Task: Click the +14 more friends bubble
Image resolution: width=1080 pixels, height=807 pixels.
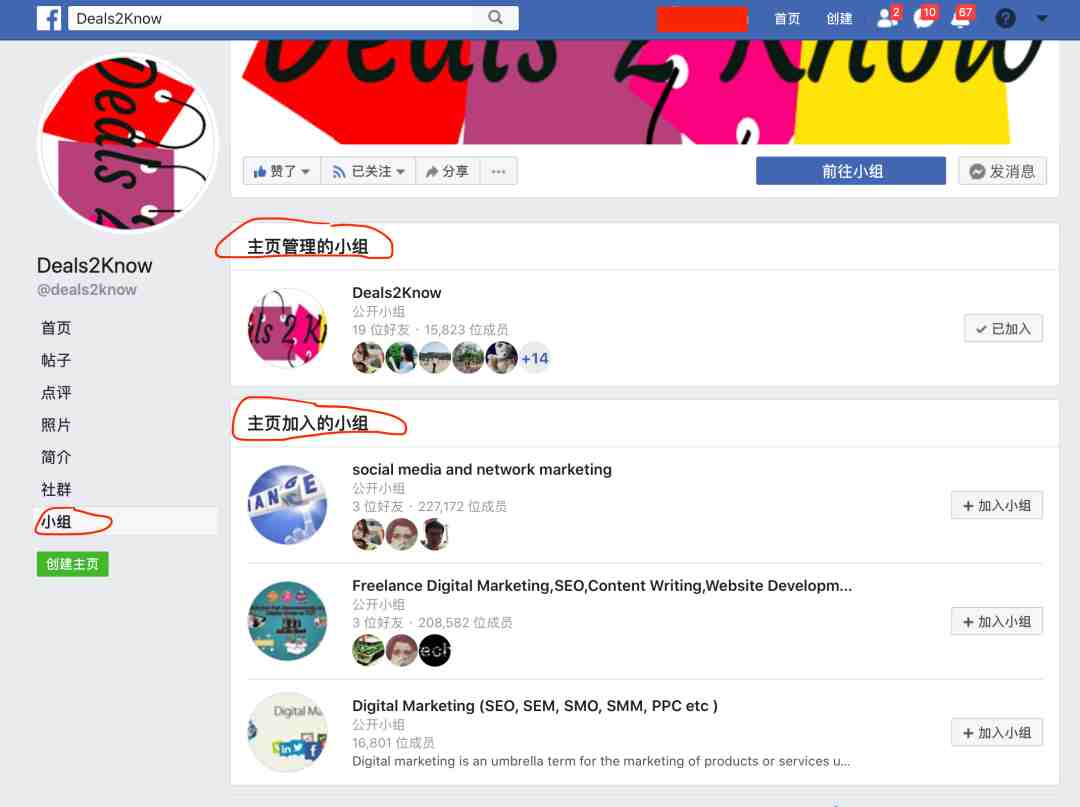Action: 534,358
